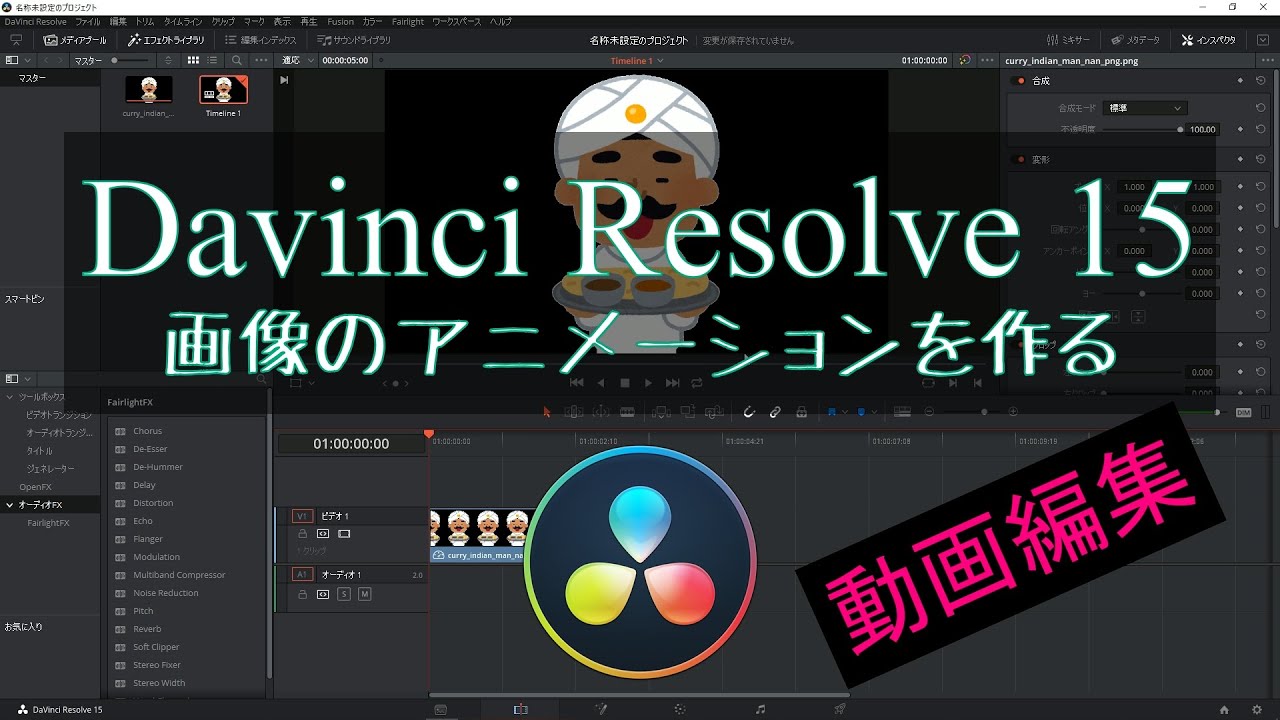The height and width of the screenshot is (720, 1280).
Task: Toggle linked selection chain icon
Action: [775, 411]
